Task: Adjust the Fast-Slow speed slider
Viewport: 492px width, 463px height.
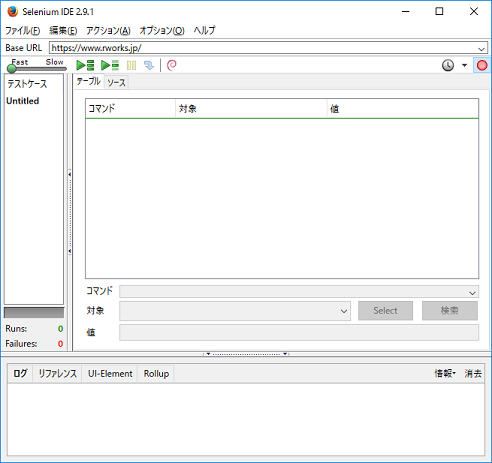Action: tap(37, 68)
